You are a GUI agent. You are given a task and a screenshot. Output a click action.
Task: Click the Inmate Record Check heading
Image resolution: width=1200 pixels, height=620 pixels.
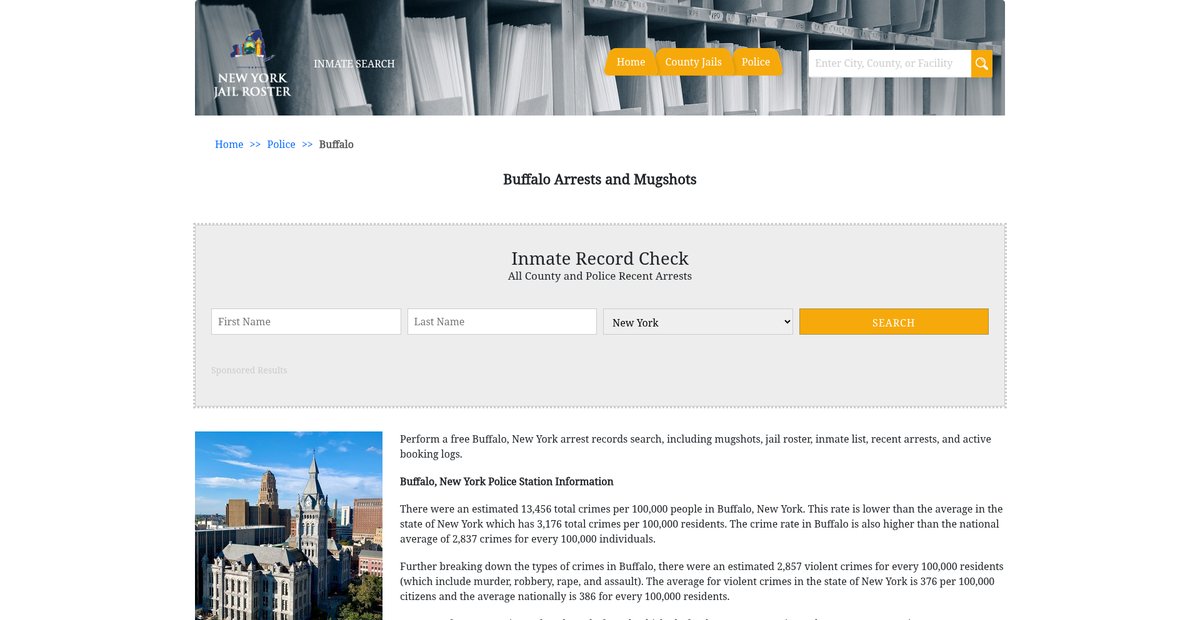(x=600, y=258)
